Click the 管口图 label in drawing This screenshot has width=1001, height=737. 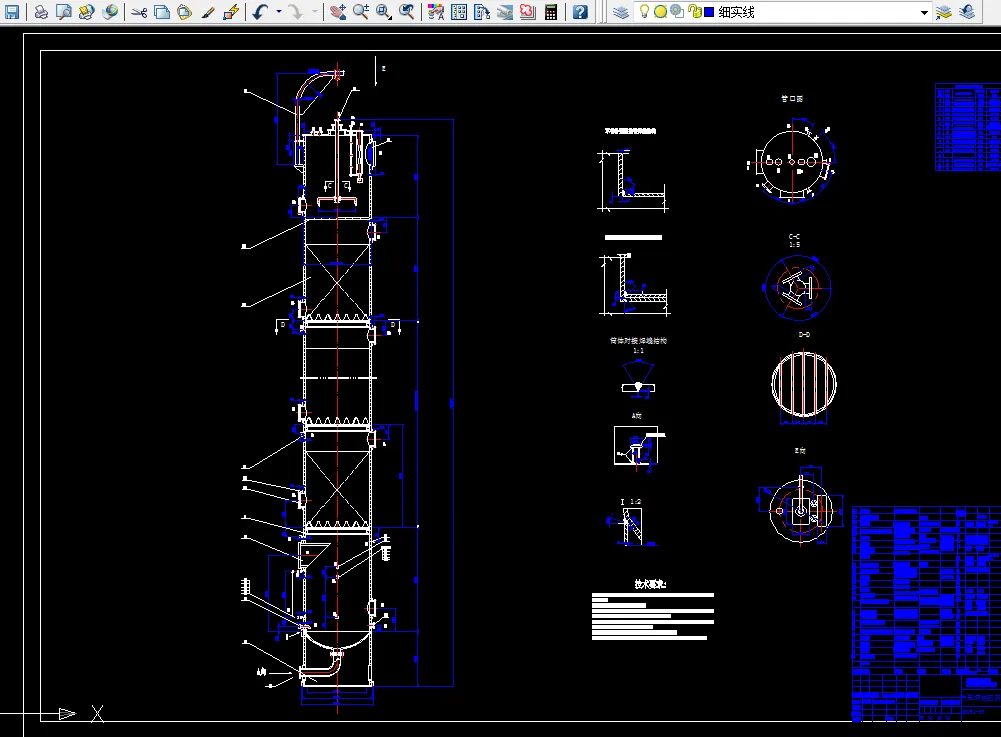[x=792, y=98]
